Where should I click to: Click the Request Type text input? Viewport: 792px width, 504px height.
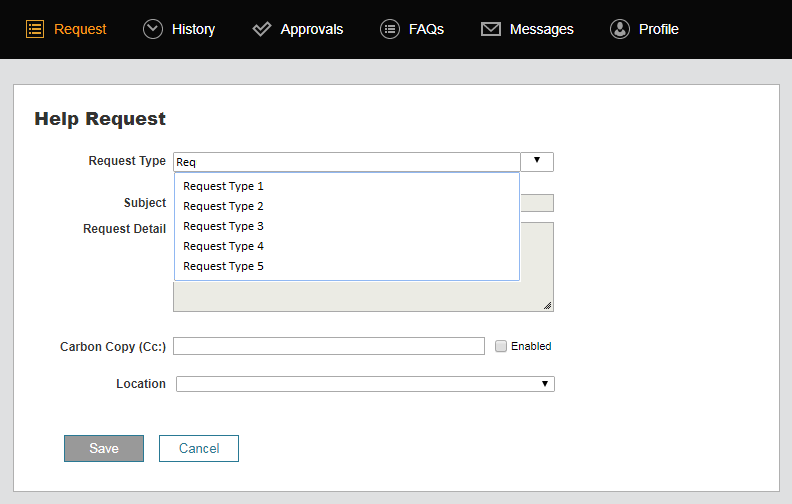(347, 162)
